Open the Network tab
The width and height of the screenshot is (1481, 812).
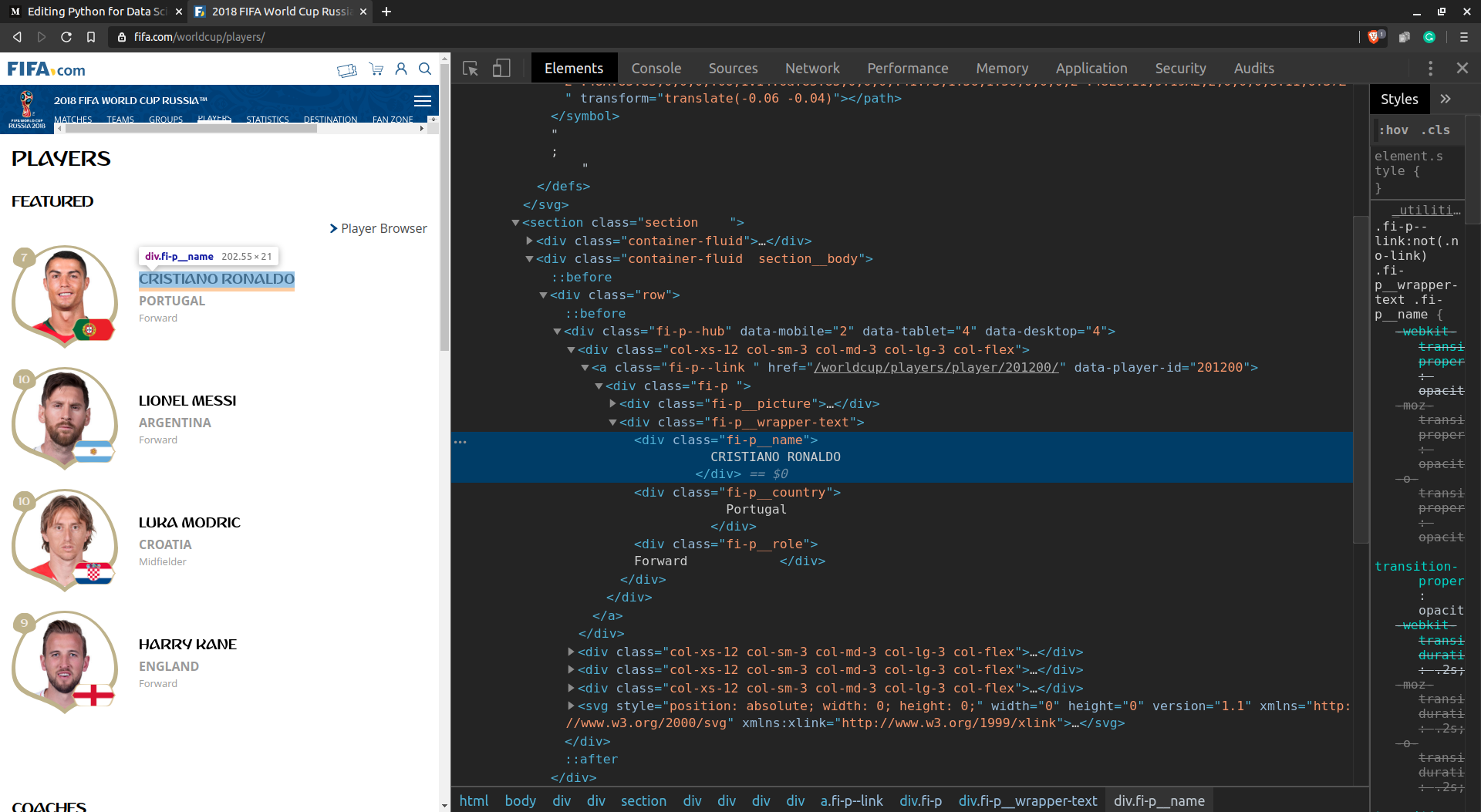point(812,69)
